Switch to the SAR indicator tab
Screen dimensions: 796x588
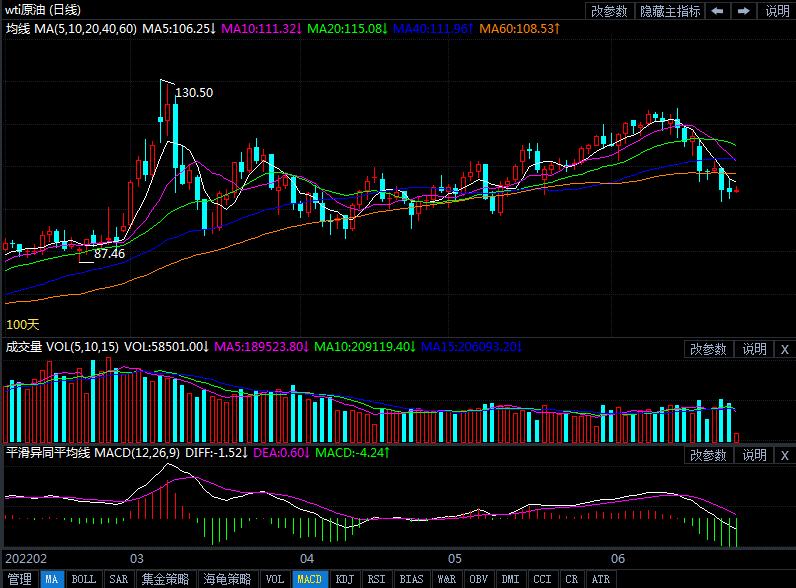pos(118,579)
